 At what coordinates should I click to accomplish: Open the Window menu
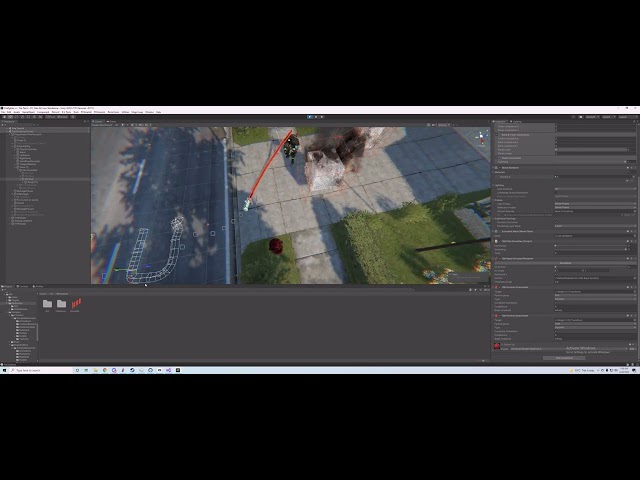click(150, 112)
